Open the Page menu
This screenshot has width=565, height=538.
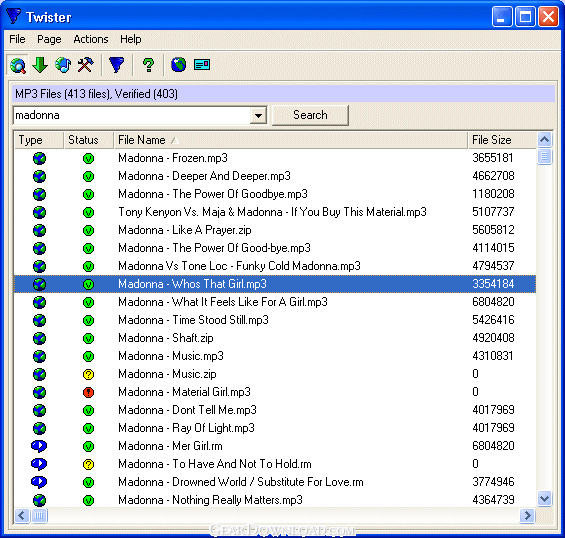[49, 39]
